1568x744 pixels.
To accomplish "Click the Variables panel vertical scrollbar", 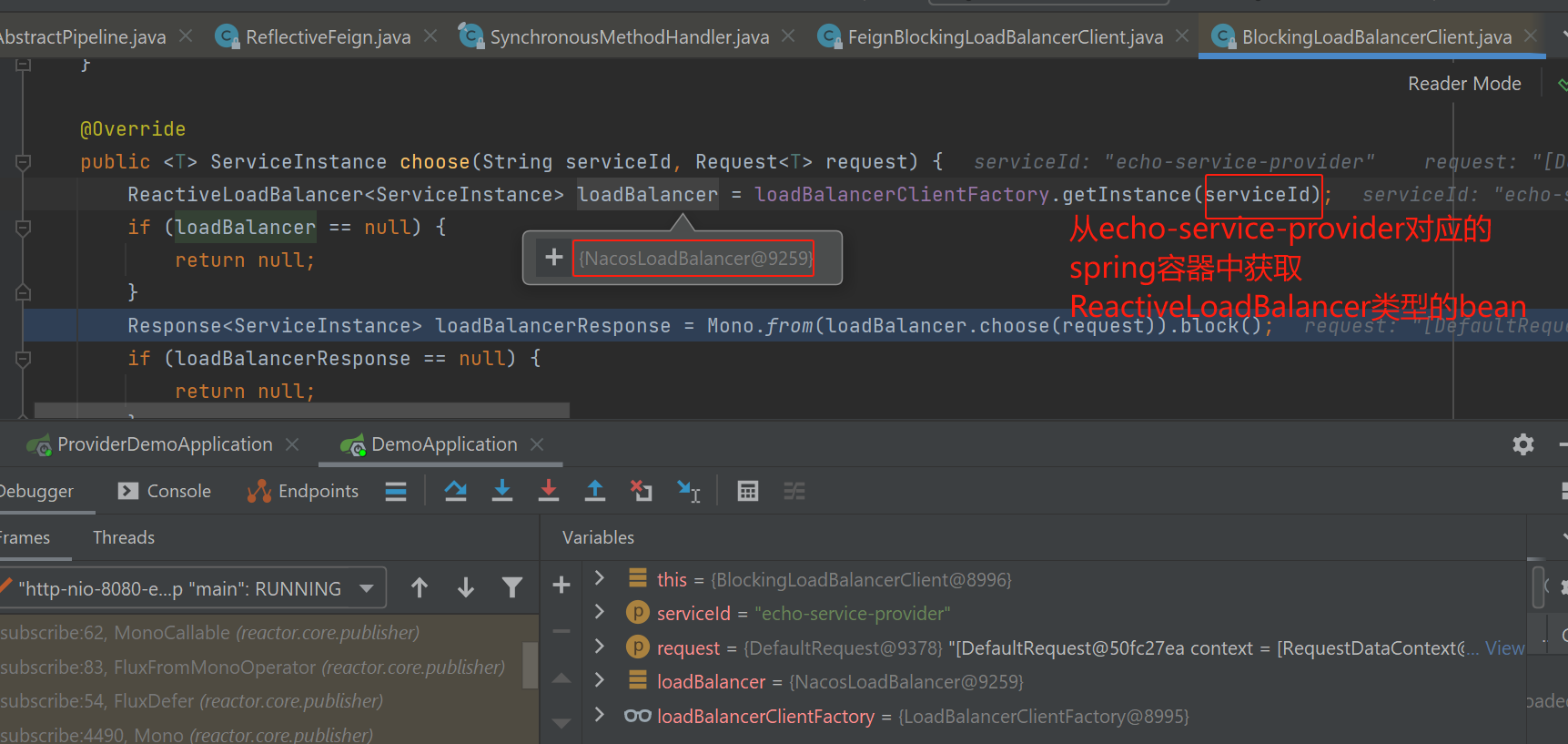I will click(x=1537, y=587).
